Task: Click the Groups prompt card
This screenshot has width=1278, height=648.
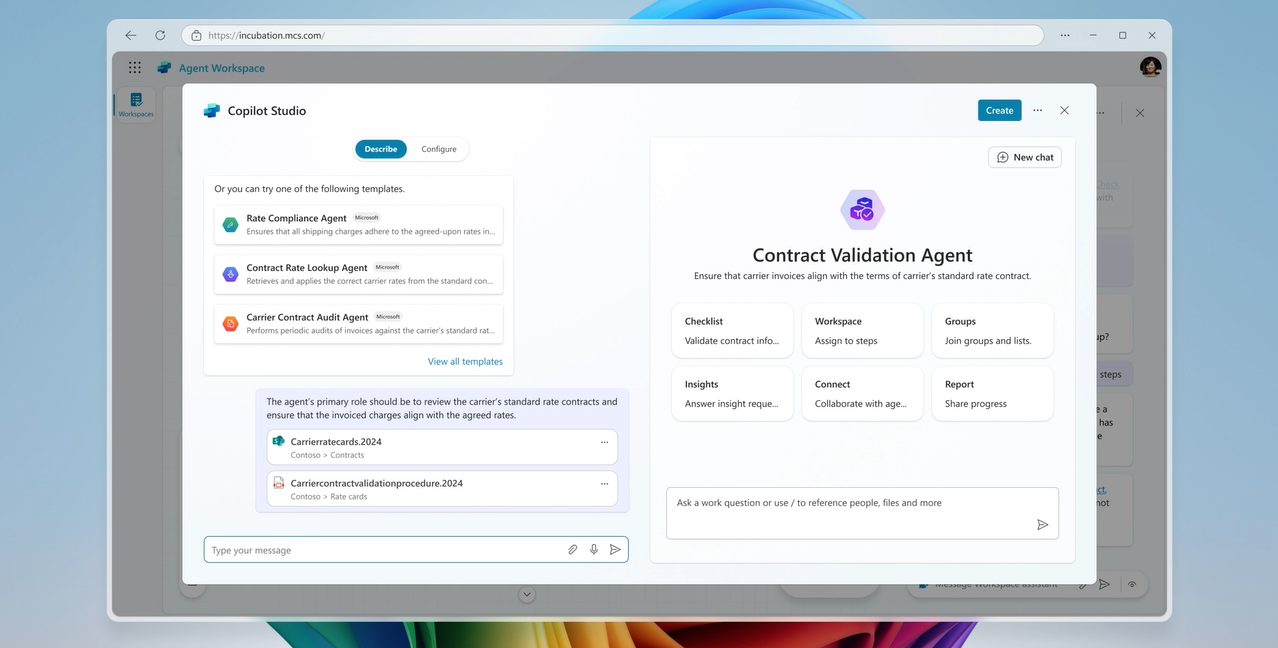Action: 992,331
